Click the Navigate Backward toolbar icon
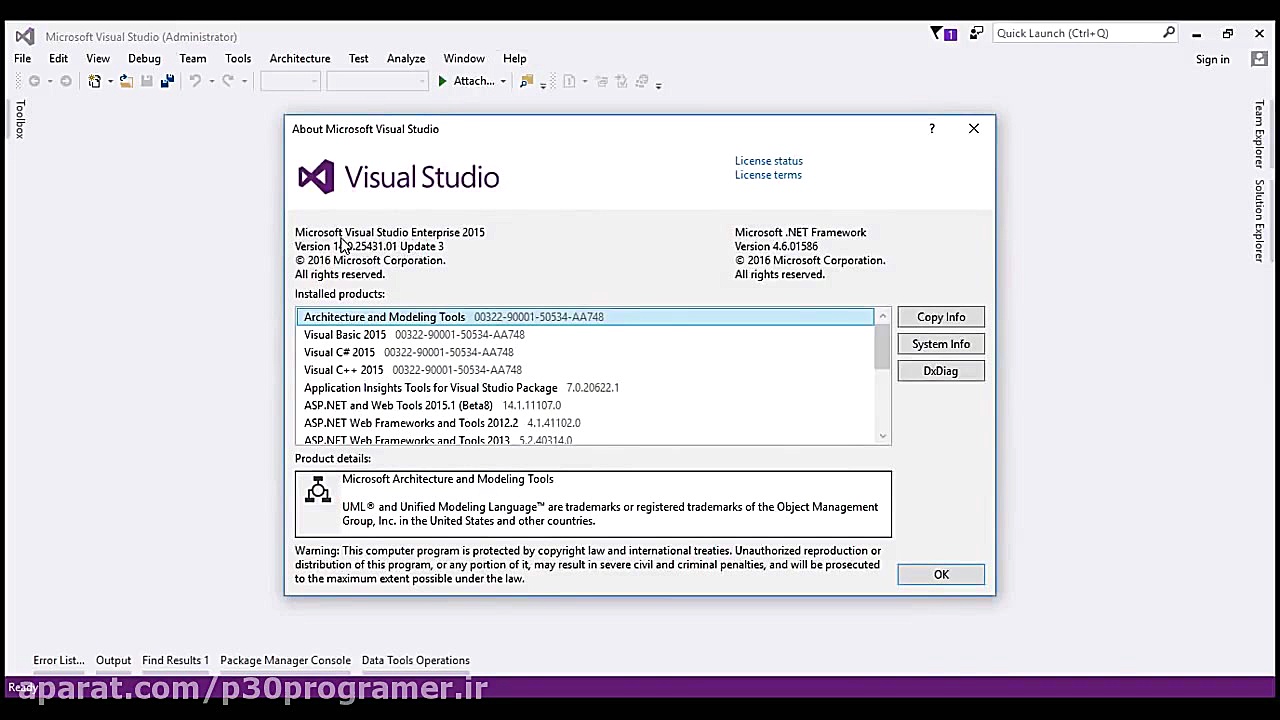This screenshot has height=720, width=1280. click(x=34, y=81)
